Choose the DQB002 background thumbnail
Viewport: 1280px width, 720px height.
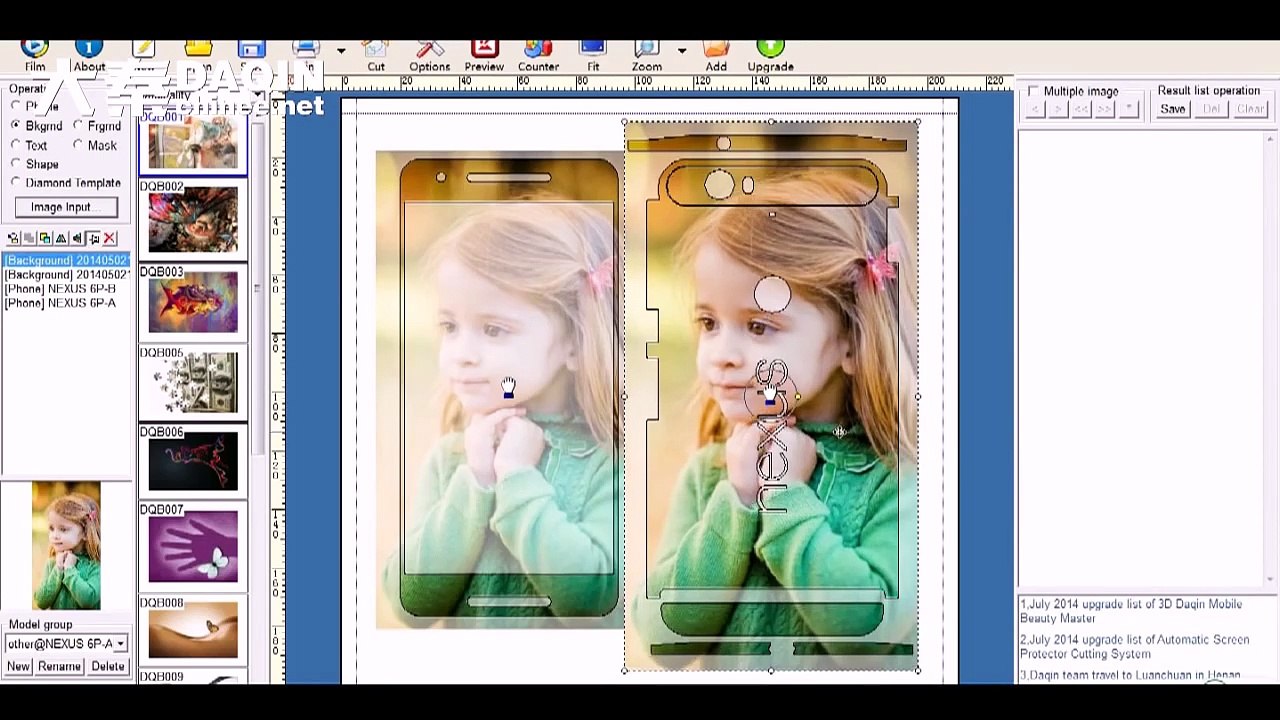pos(193,221)
